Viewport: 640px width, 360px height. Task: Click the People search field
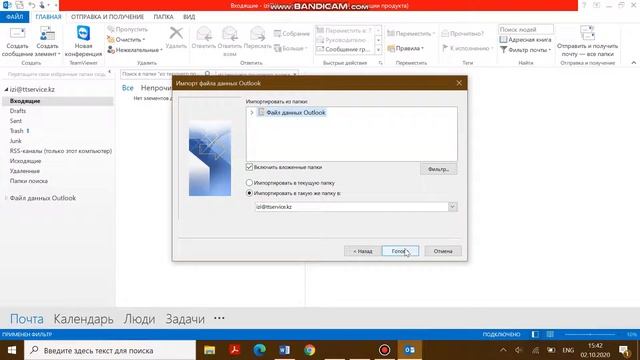tap(526, 29)
